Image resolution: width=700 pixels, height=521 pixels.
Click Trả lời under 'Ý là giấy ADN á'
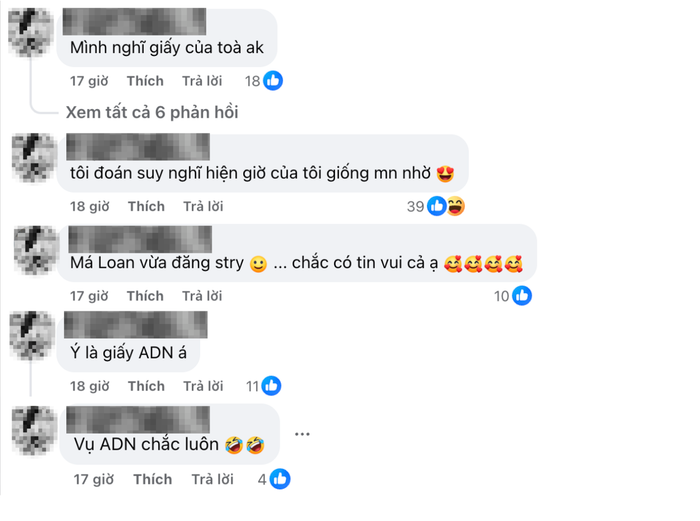pyautogui.click(x=203, y=386)
